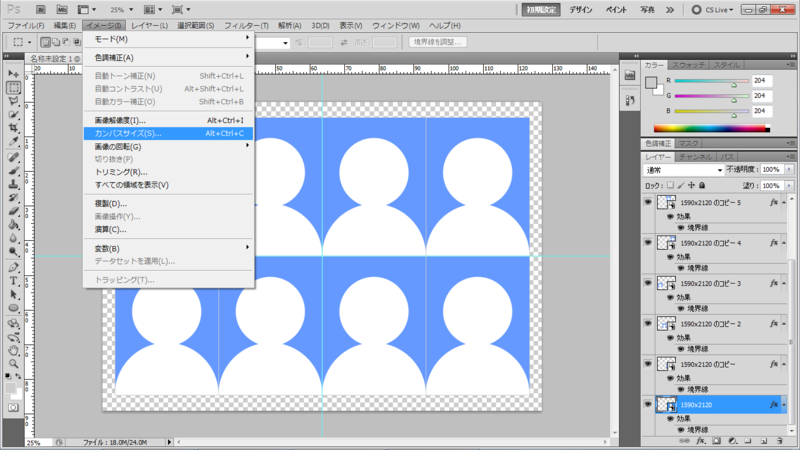
Task: Choose トリミング(R)... menu entry
Action: pos(168,172)
